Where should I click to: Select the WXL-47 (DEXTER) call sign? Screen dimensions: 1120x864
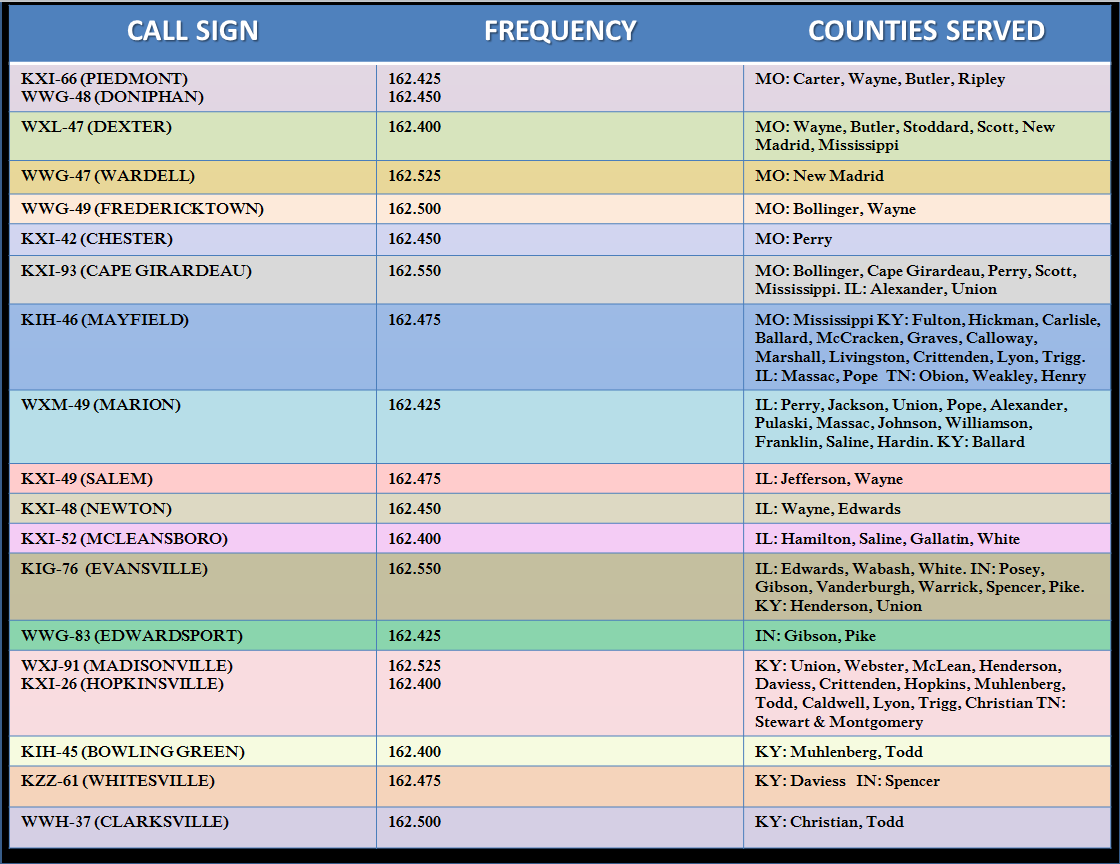click(x=96, y=127)
